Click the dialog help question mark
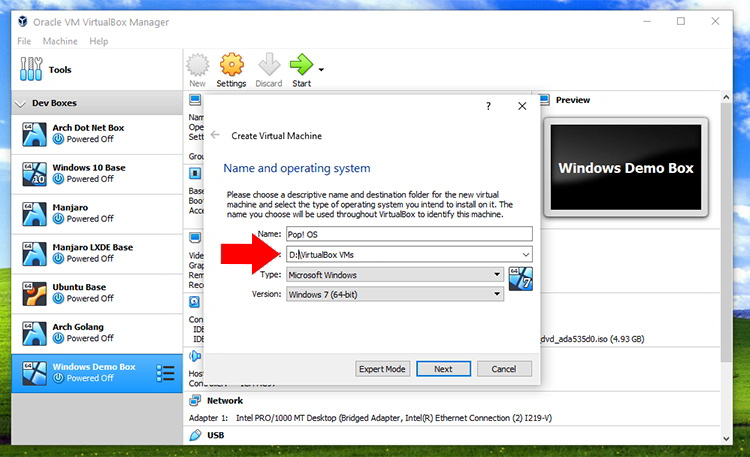Screen dimensions: 750x457 point(488,106)
